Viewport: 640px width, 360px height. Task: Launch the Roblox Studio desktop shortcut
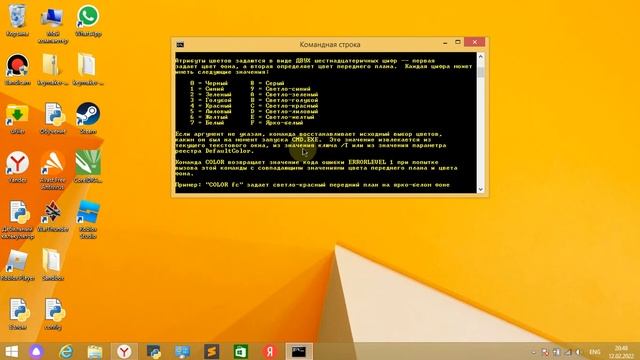(88, 219)
